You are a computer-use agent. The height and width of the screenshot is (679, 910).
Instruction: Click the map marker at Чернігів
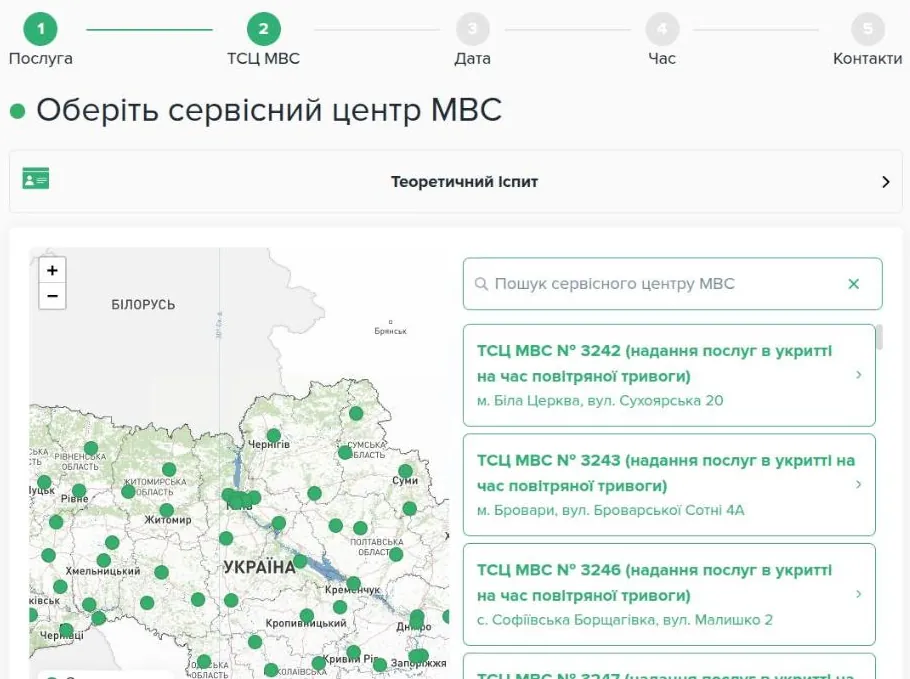pyautogui.click(x=274, y=435)
